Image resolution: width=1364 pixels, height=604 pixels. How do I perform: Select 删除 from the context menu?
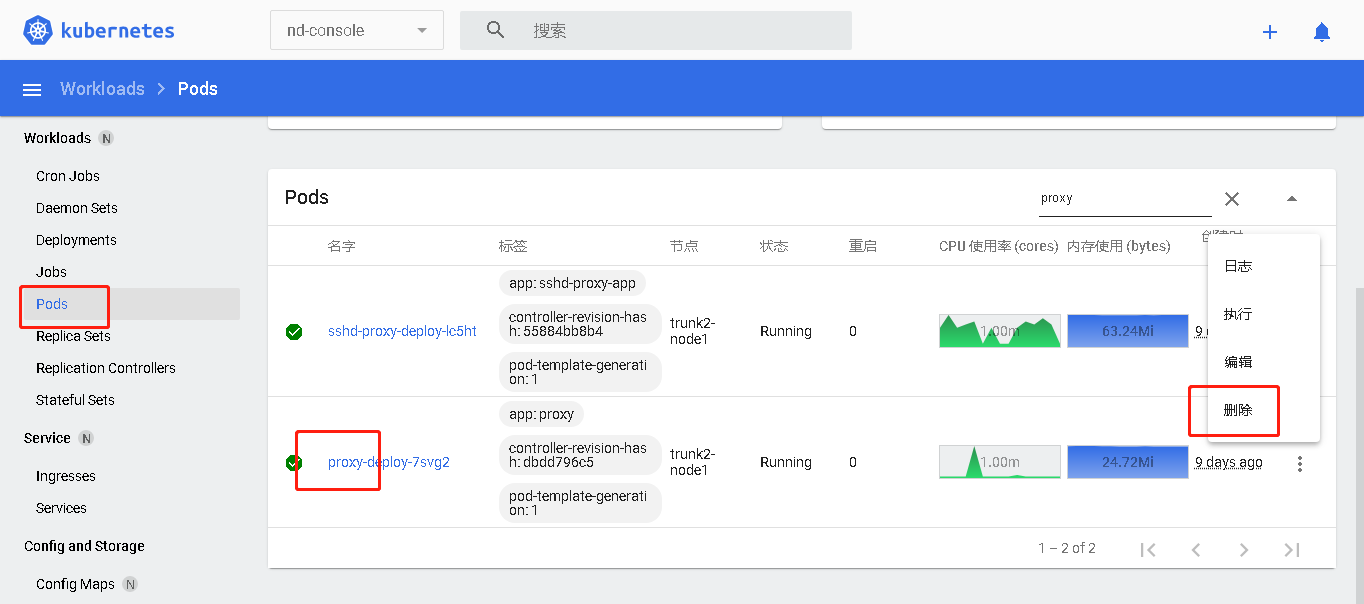coord(1238,410)
